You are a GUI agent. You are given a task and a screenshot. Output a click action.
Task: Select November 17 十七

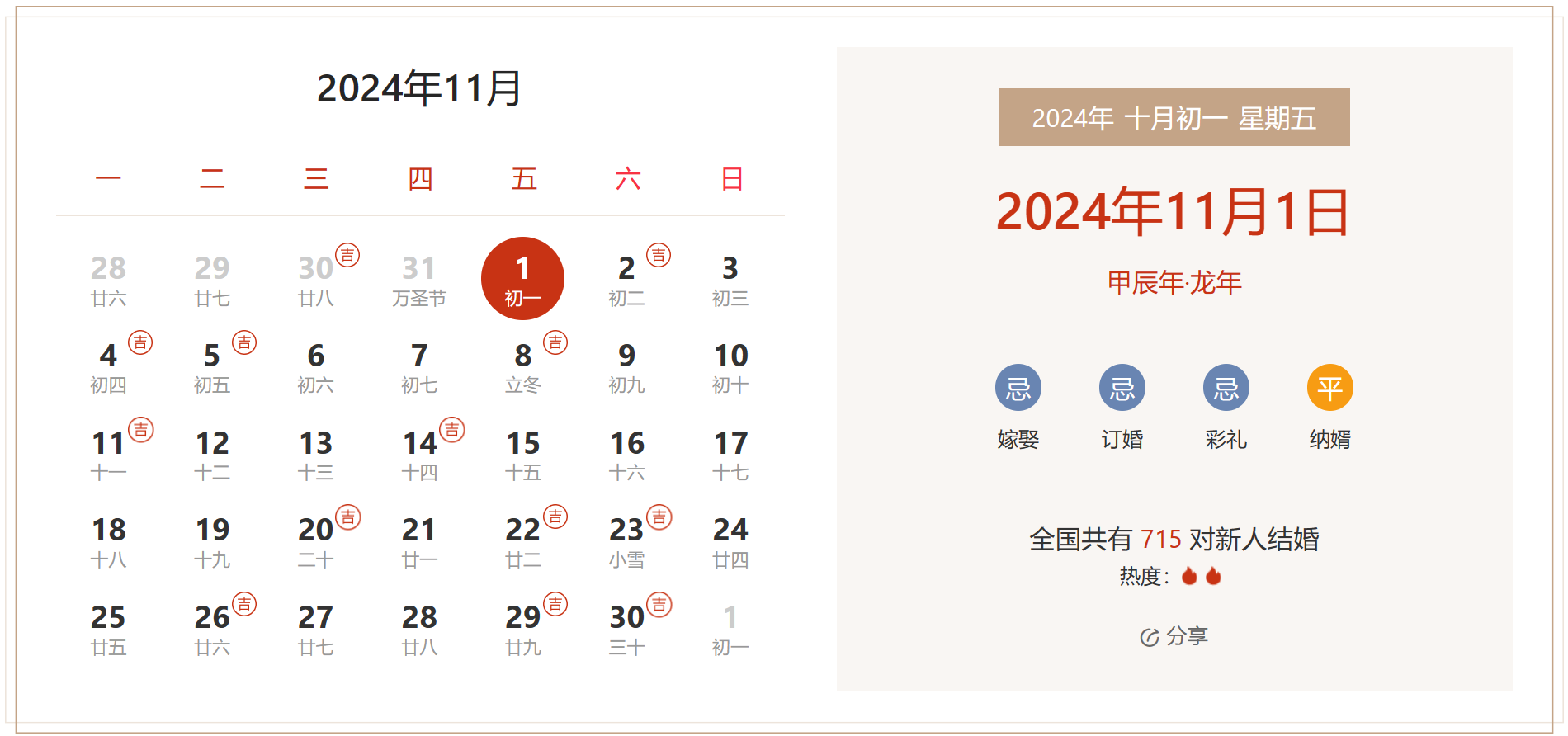click(x=730, y=455)
